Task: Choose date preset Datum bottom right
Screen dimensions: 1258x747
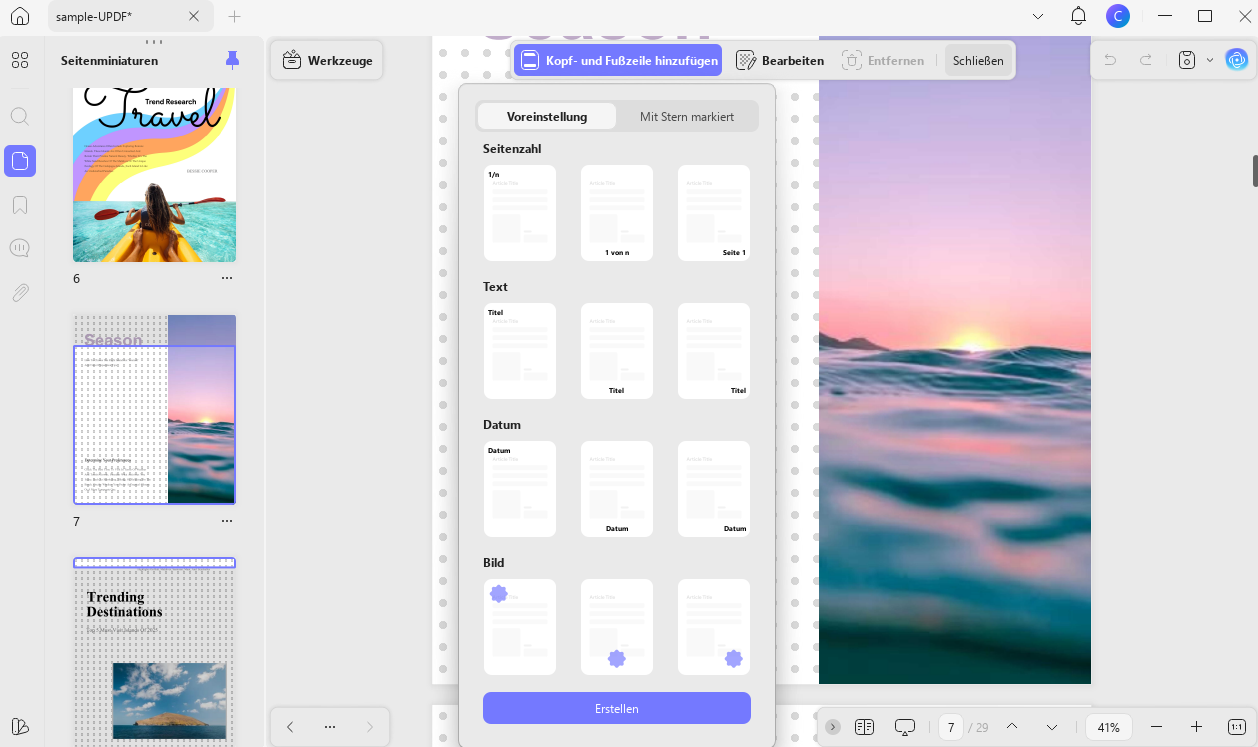Action: pos(714,489)
